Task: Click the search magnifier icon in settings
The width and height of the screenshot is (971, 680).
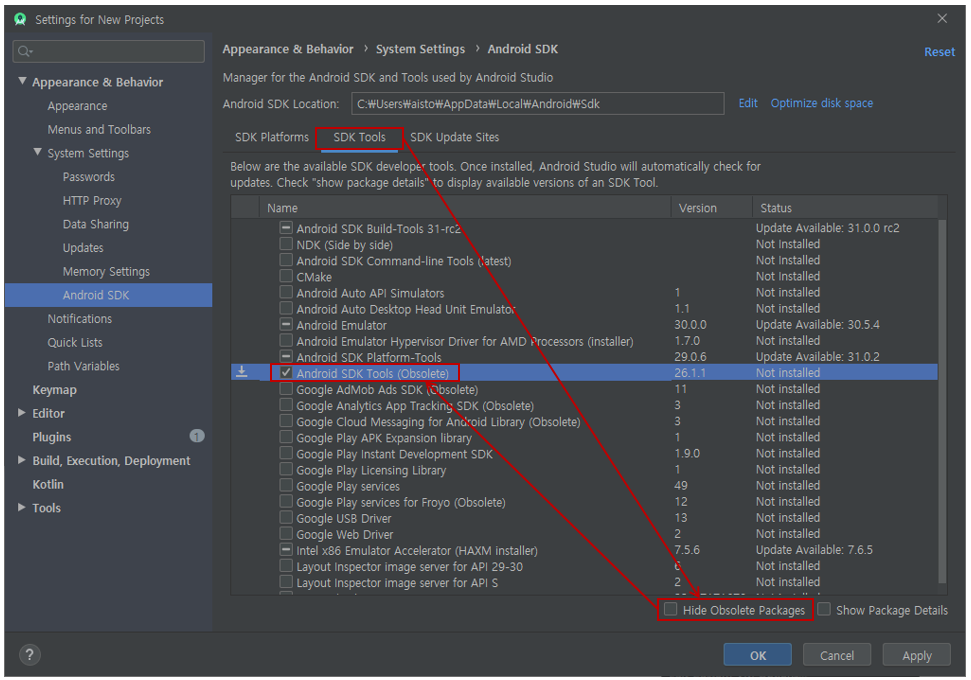Action: pos(24,51)
